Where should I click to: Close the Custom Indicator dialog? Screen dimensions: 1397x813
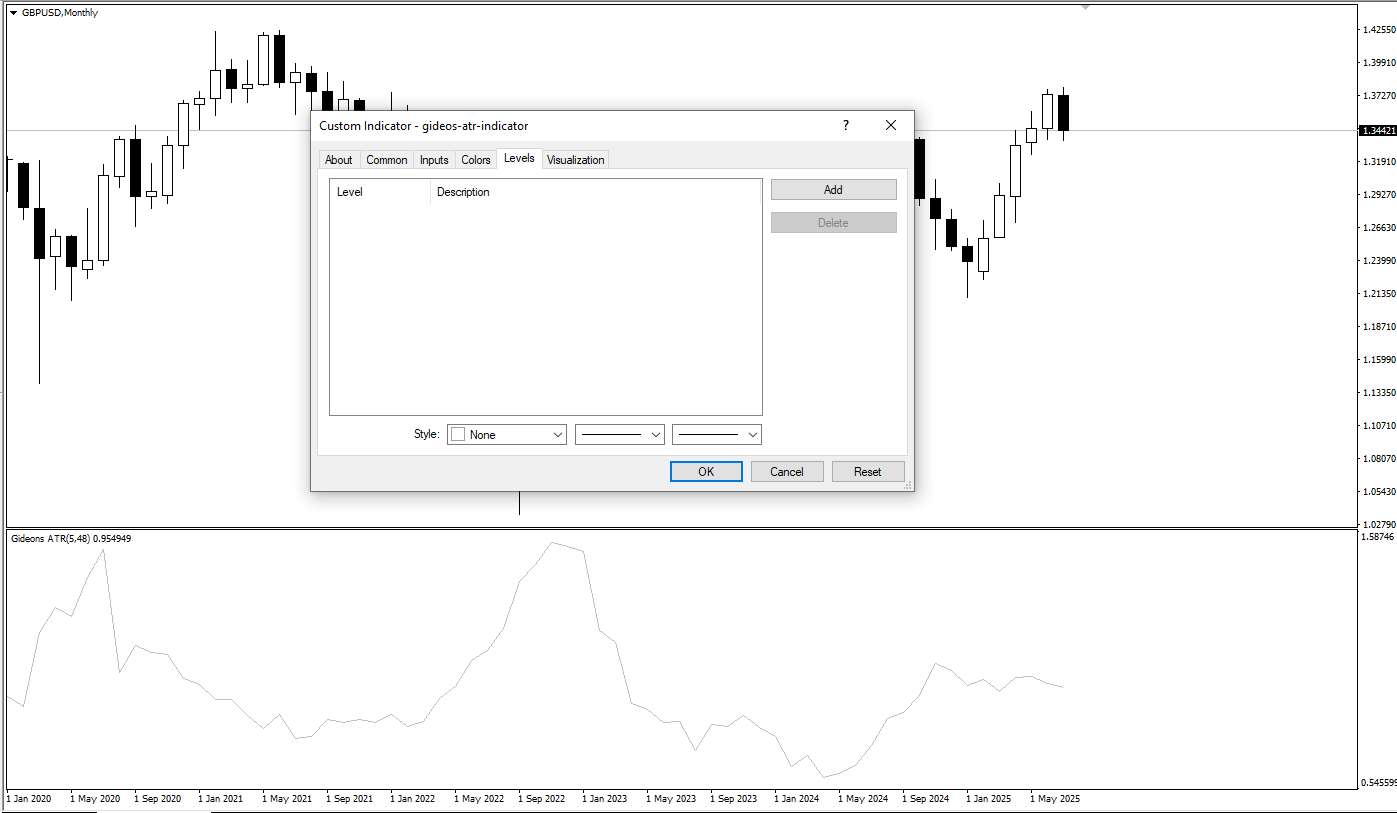[891, 125]
